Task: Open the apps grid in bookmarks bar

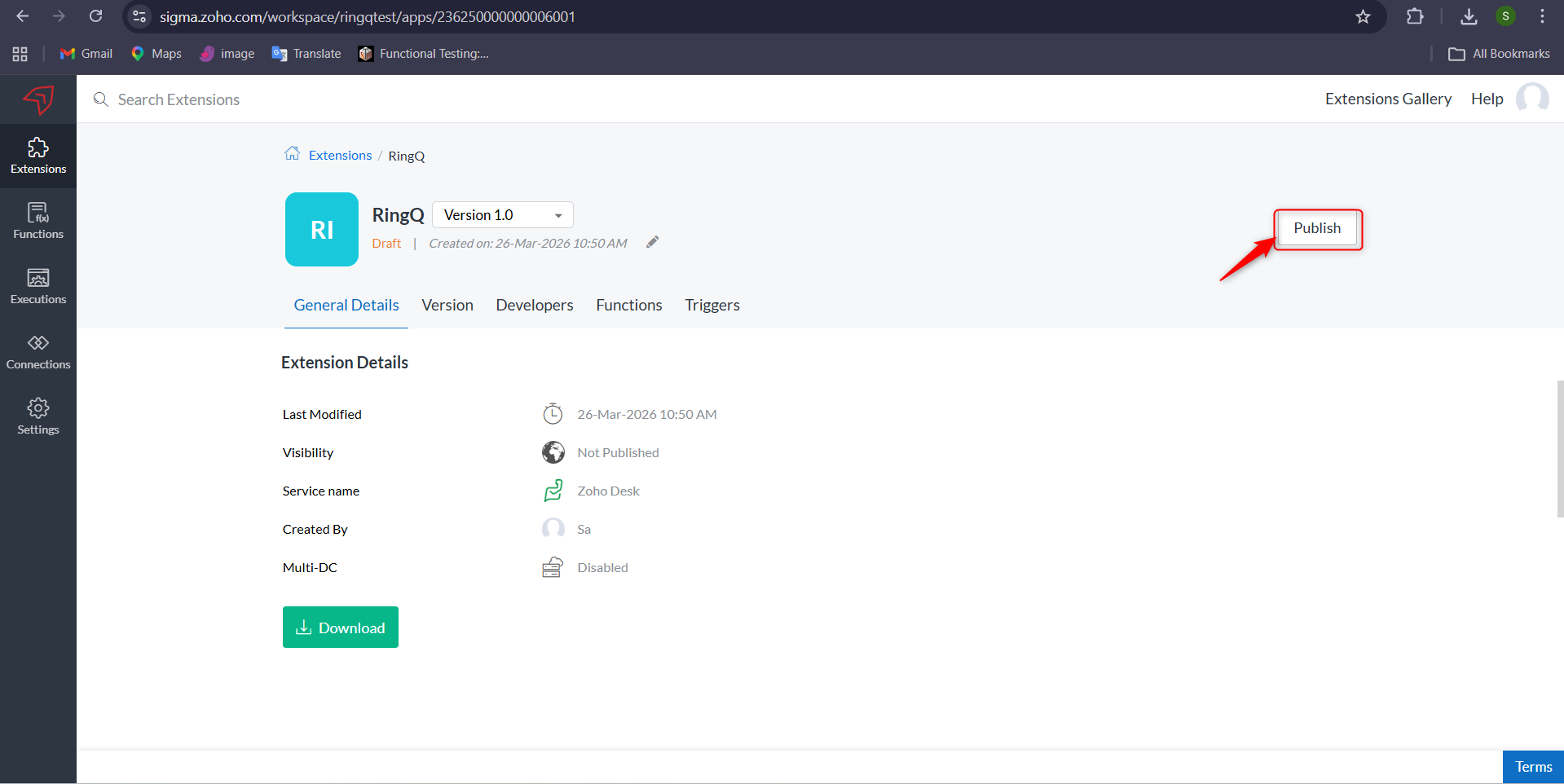Action: coord(20,54)
